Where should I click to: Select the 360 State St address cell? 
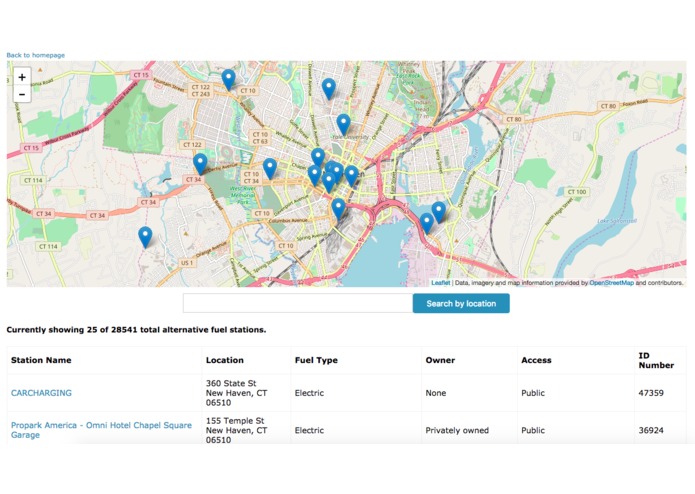click(x=246, y=393)
